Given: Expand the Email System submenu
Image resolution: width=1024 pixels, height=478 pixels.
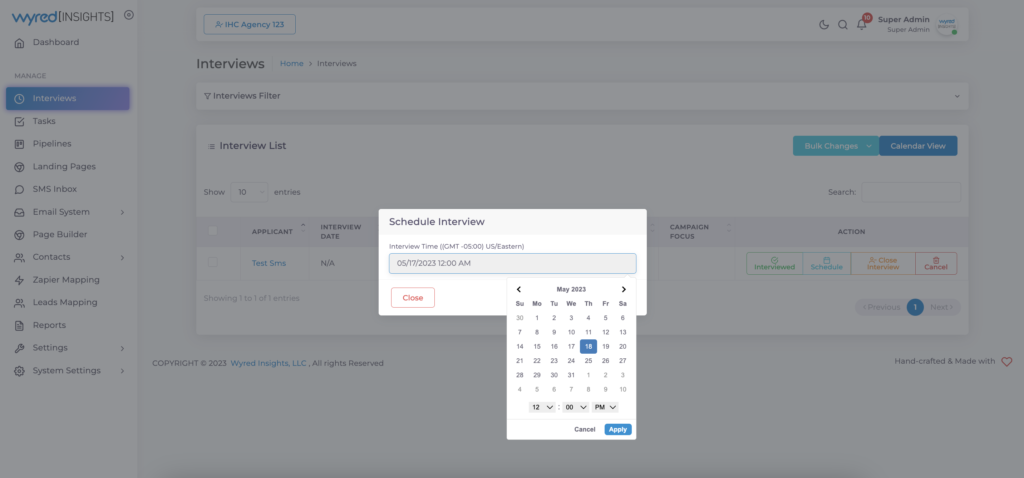Looking at the screenshot, I should pos(122,212).
